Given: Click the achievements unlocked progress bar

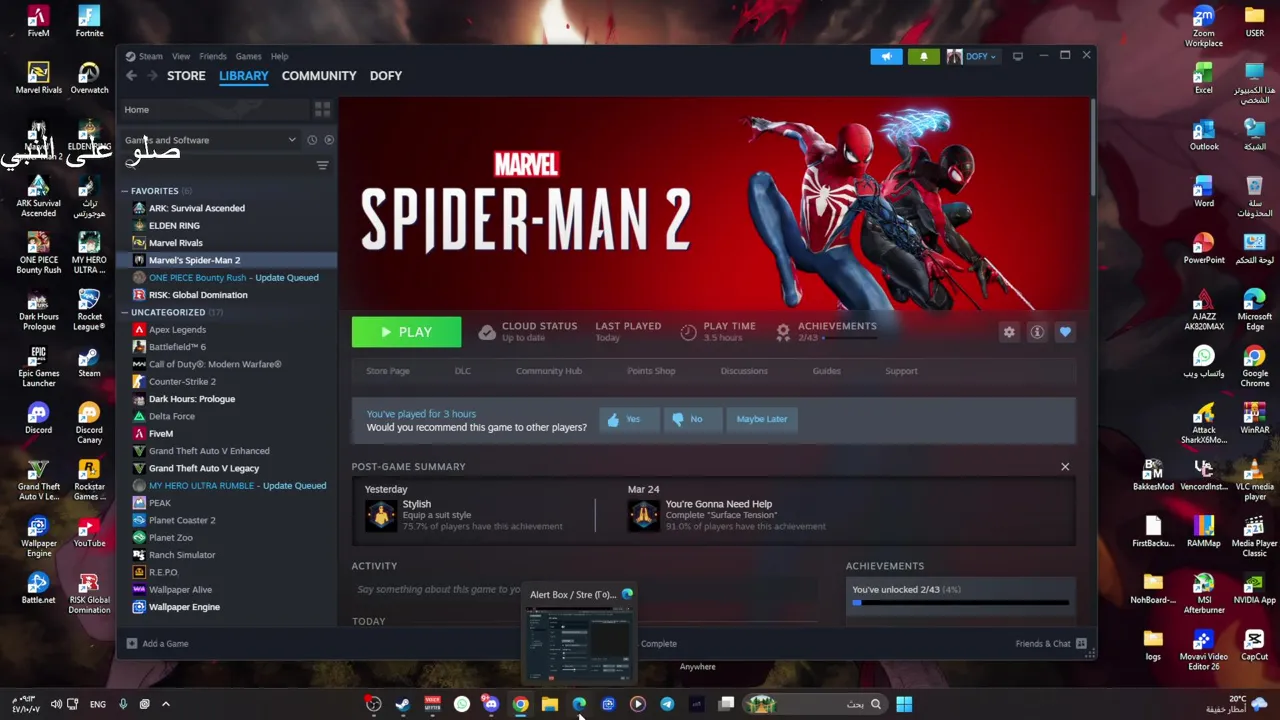Looking at the screenshot, I should [960, 603].
